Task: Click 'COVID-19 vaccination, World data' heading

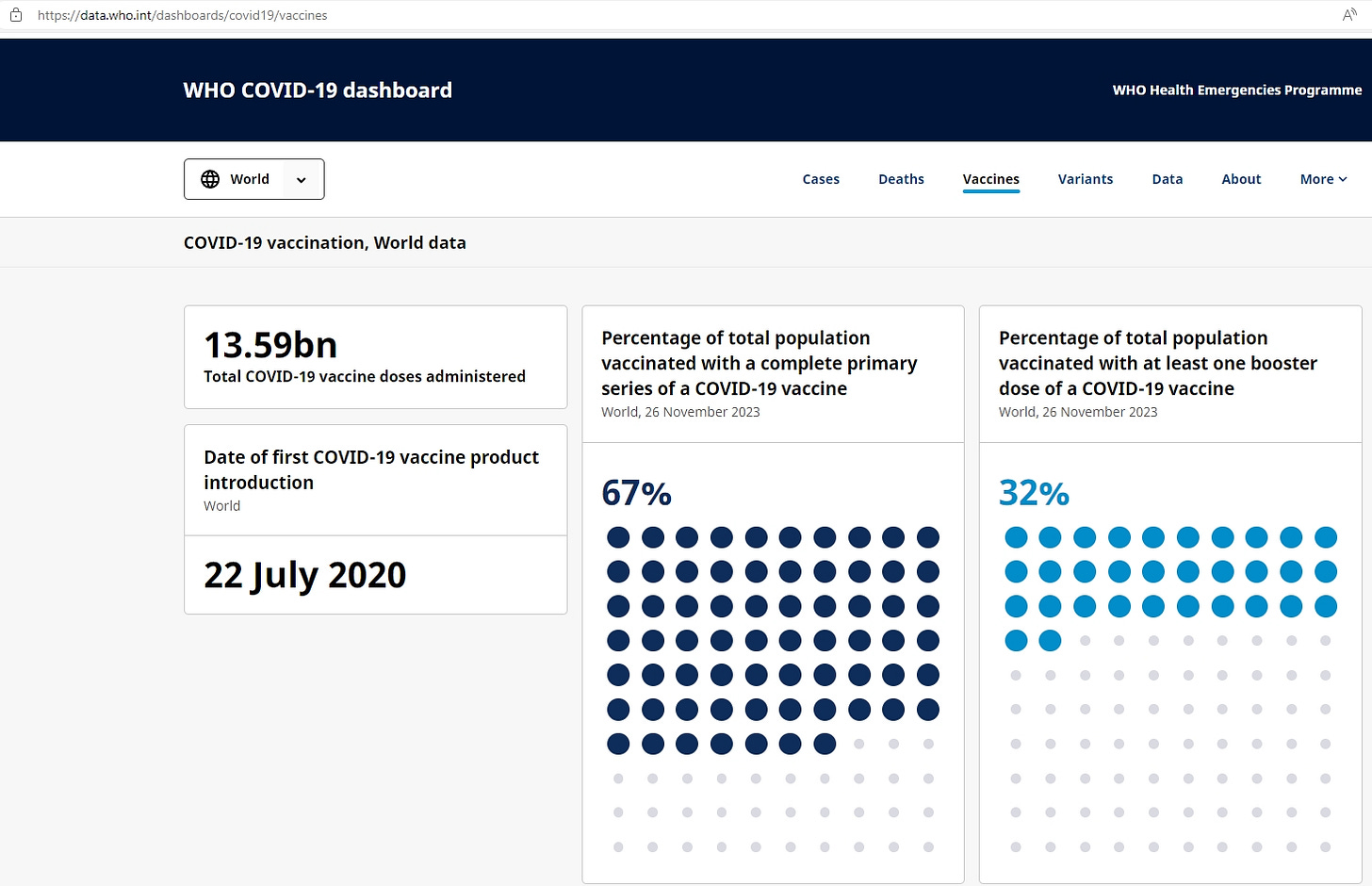Action: tap(324, 242)
